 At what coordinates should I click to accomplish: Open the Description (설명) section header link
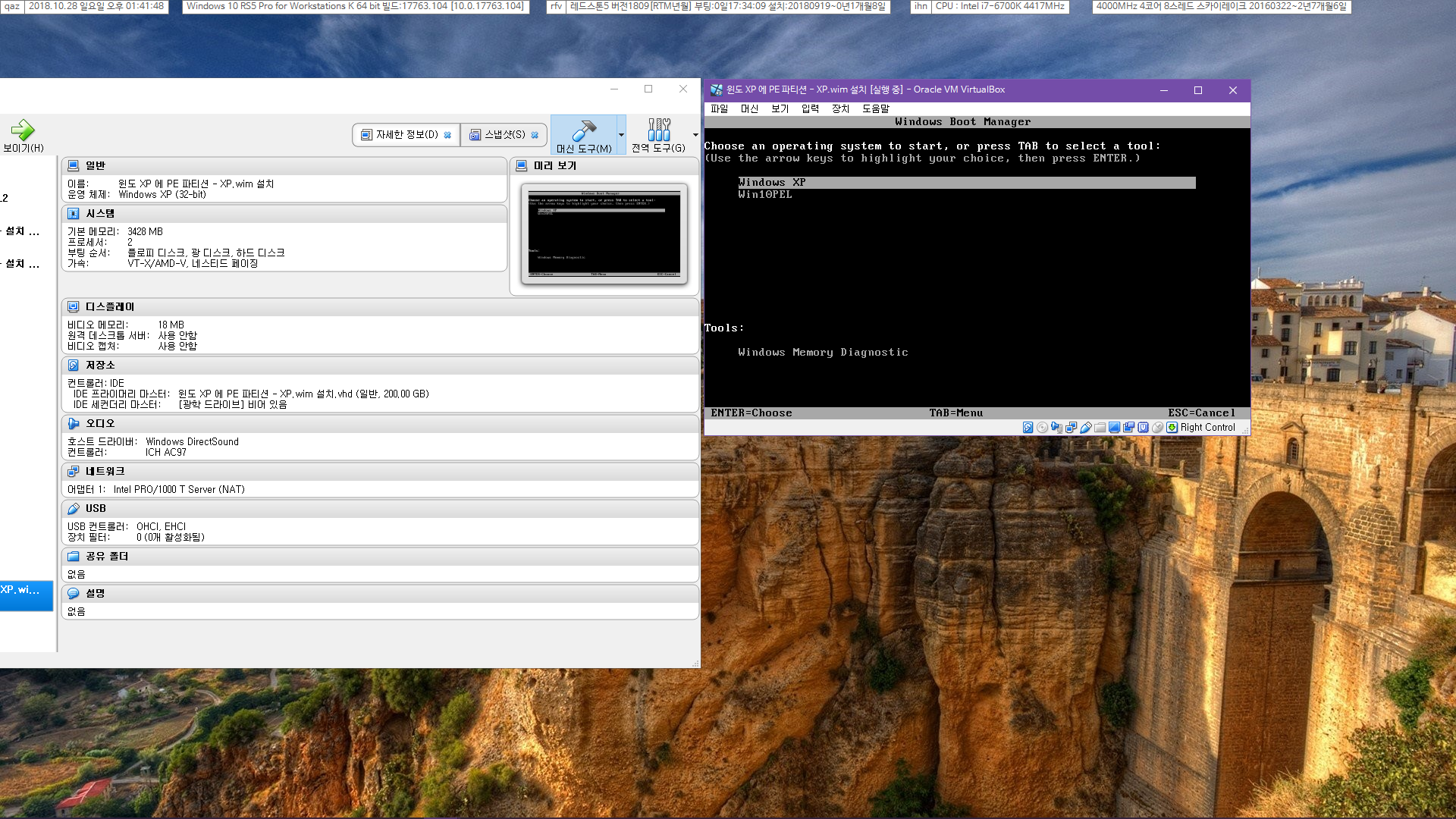point(95,594)
